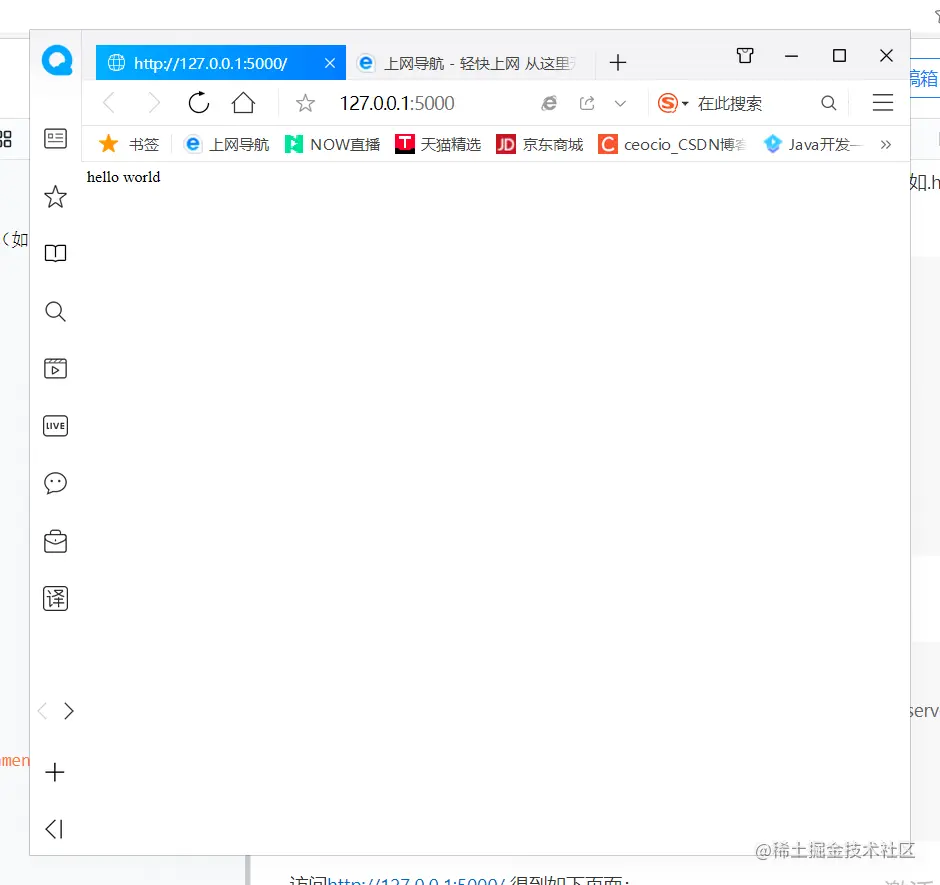Open the LIVE sidebar icon
The height and width of the screenshot is (885, 940).
55,426
